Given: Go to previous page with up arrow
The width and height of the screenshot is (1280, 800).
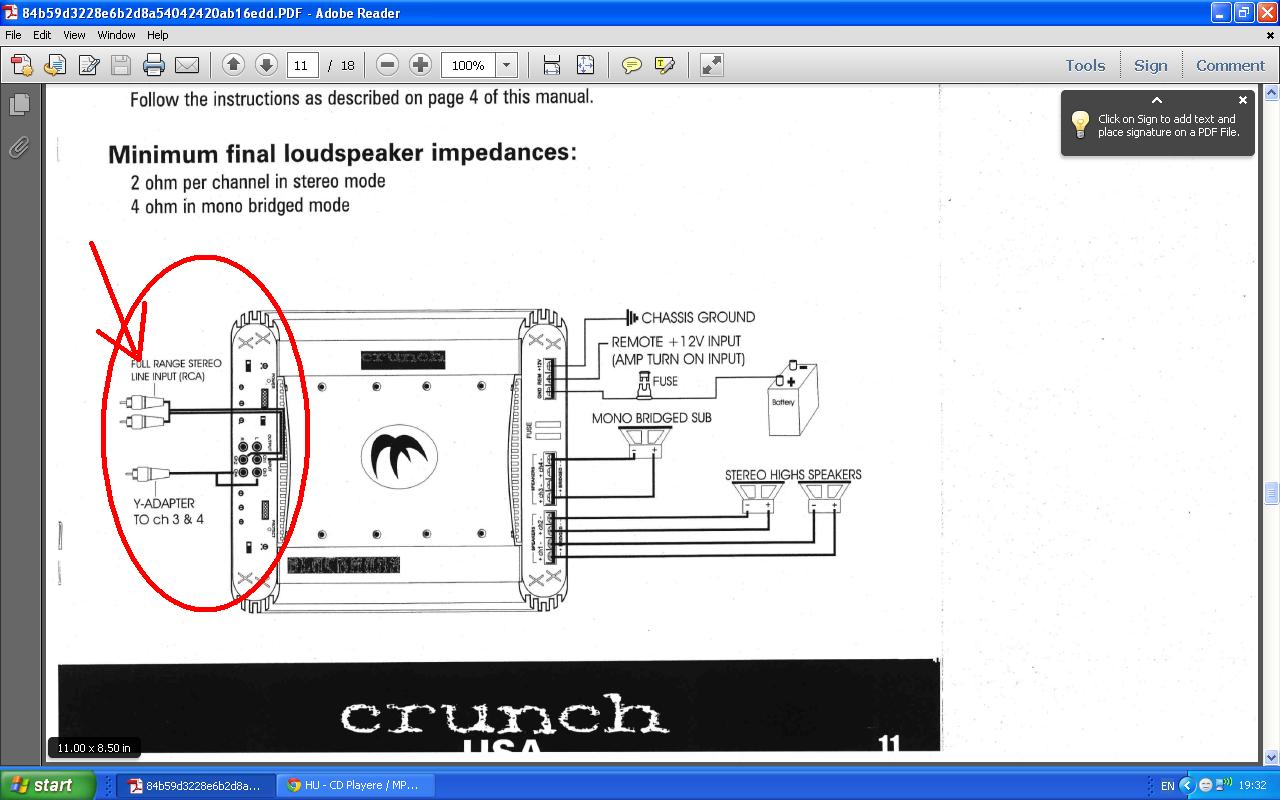Looking at the screenshot, I should 233,65.
